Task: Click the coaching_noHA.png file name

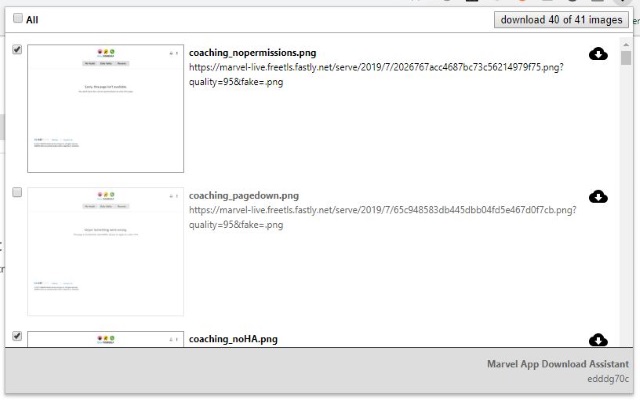Action: click(x=233, y=339)
